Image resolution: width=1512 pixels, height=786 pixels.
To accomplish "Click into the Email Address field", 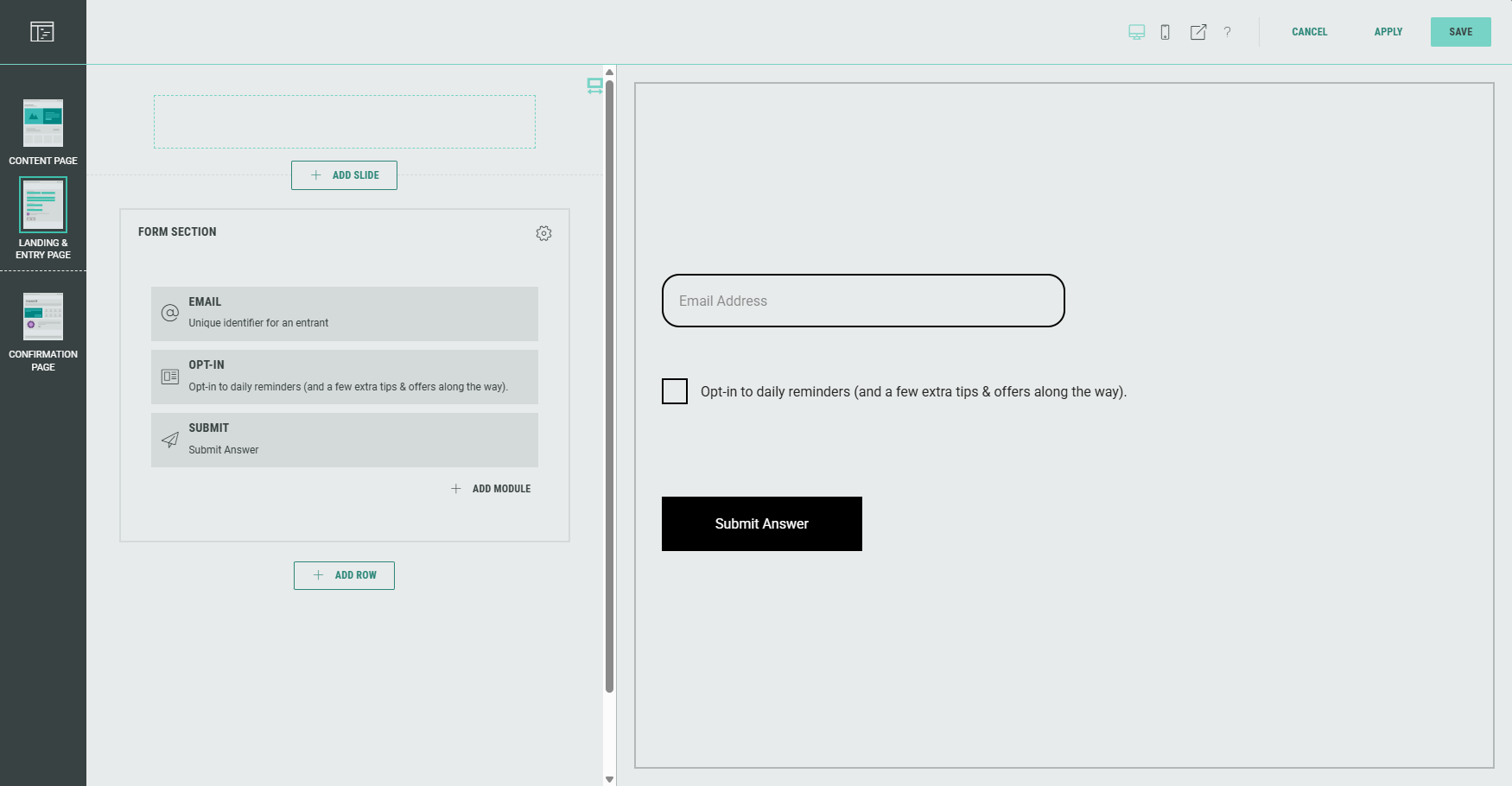I will 862,301.
